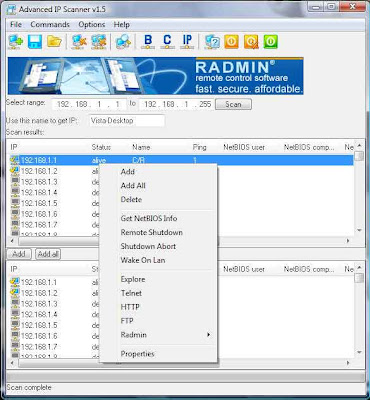Choose FTP in the context menu
The height and width of the screenshot is (400, 370).
(158, 321)
